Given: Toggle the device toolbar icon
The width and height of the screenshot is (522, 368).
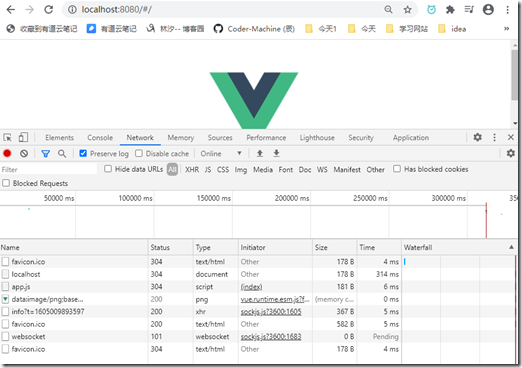Looking at the screenshot, I should (23, 137).
